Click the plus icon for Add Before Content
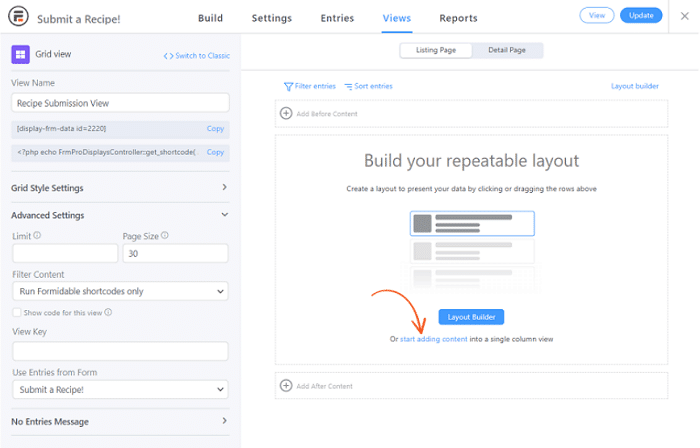 pos(286,113)
